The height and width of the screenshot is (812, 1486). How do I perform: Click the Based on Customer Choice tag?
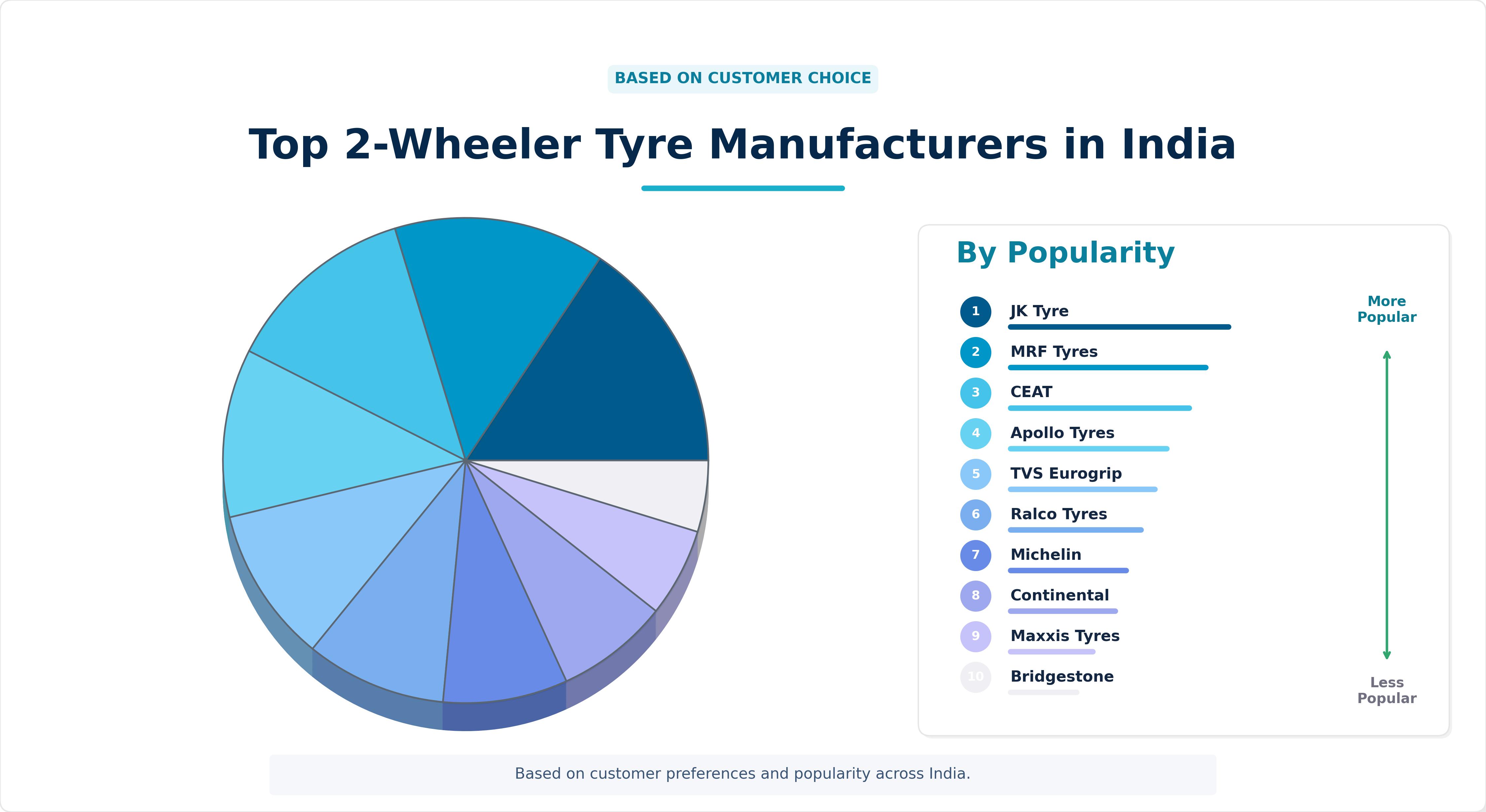[x=743, y=79]
